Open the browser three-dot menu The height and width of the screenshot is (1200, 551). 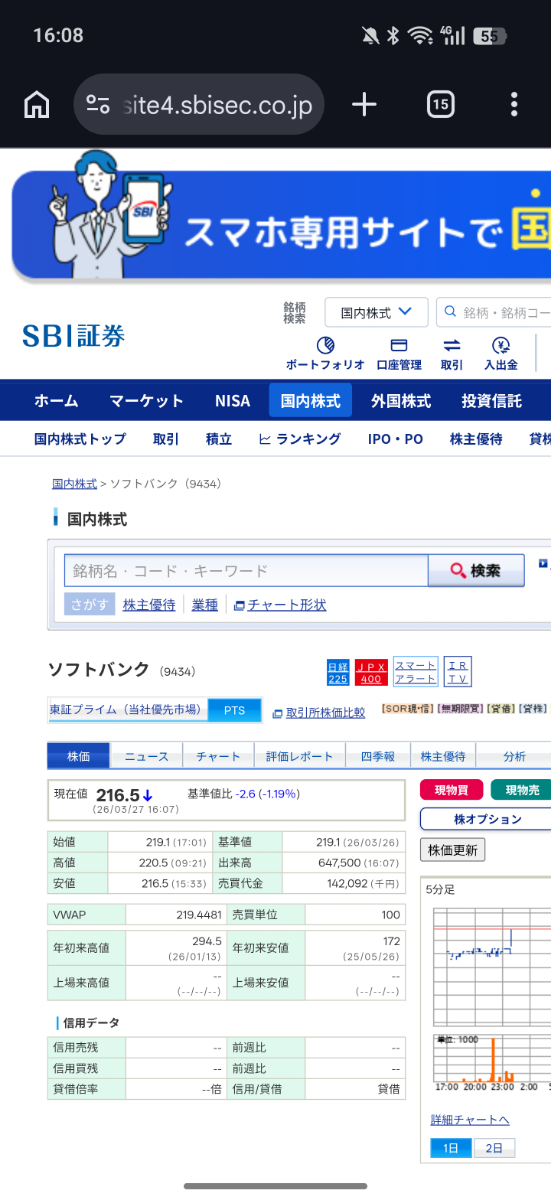click(514, 104)
